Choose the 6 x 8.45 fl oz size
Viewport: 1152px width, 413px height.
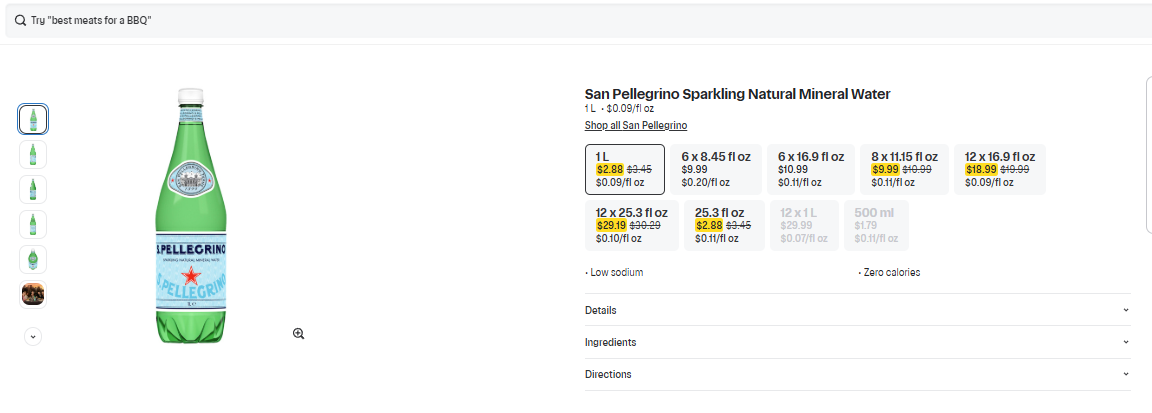(x=716, y=169)
